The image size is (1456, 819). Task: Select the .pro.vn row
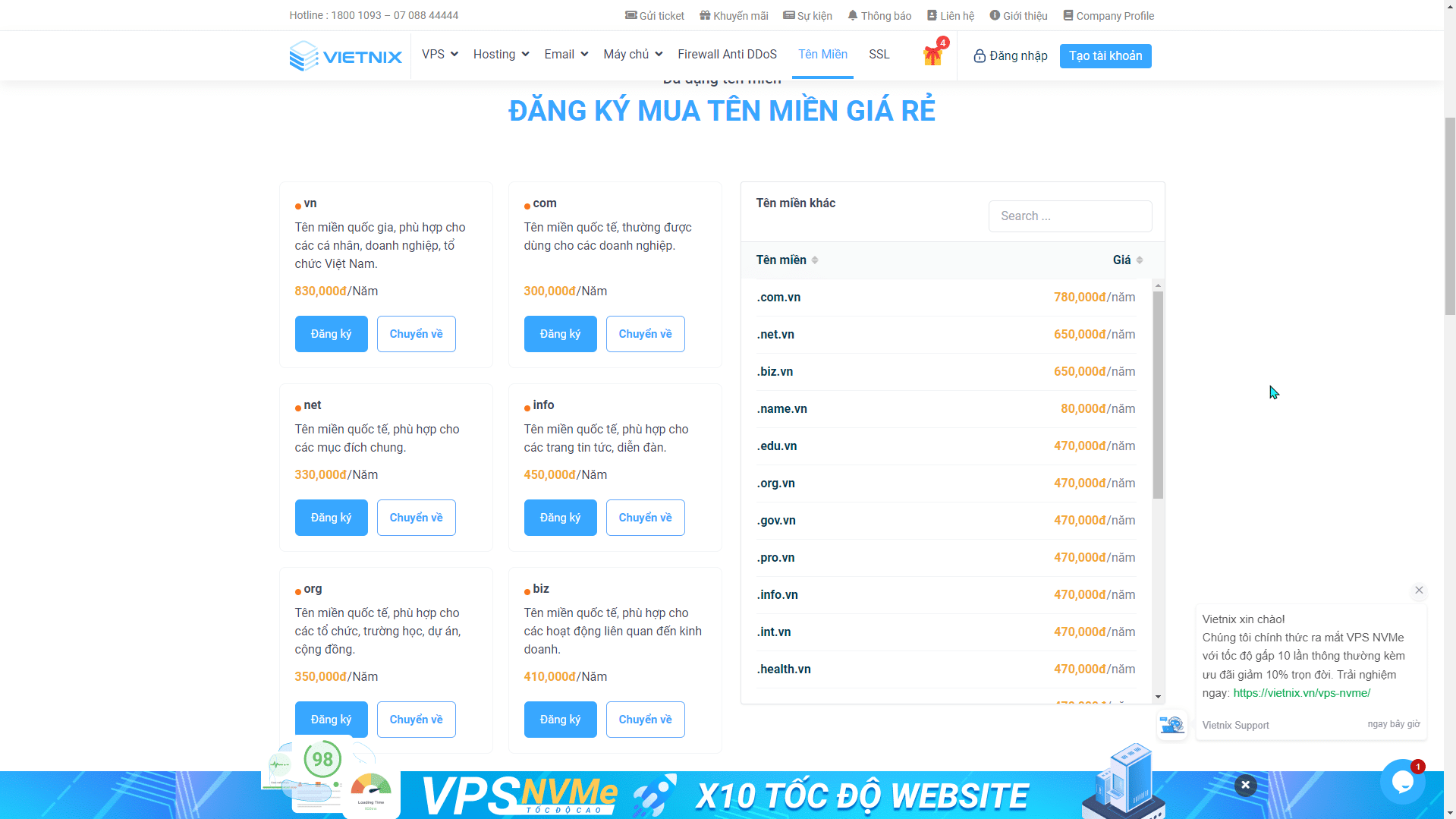click(945, 558)
